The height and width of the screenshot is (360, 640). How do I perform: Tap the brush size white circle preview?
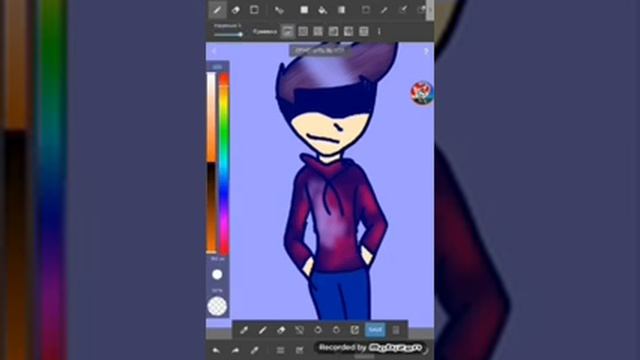(217, 275)
